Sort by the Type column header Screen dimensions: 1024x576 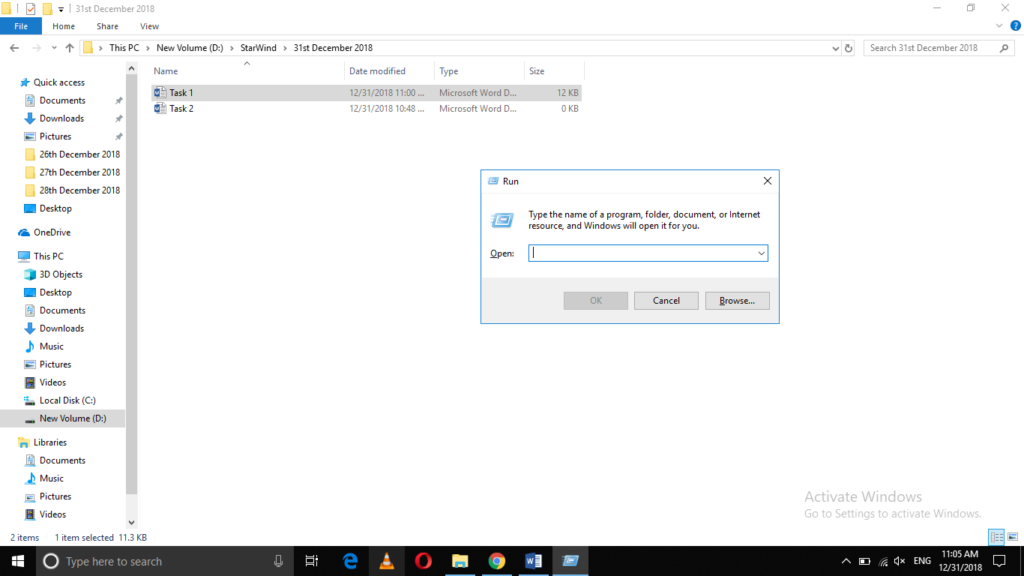(479, 71)
